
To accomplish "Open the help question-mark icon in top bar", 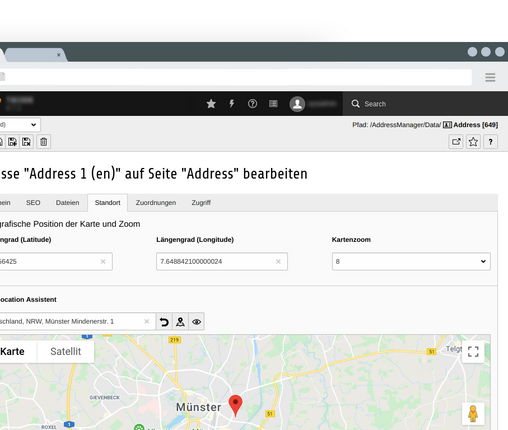I will tap(252, 104).
